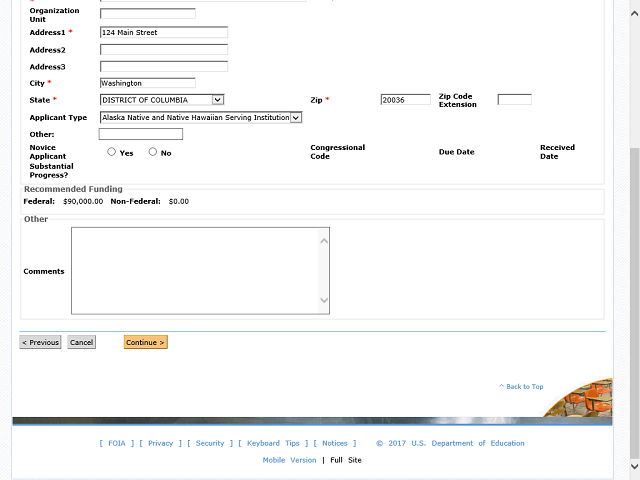Viewport: 640px width, 480px height.
Task: Click the Full Site text
Action: (346, 460)
